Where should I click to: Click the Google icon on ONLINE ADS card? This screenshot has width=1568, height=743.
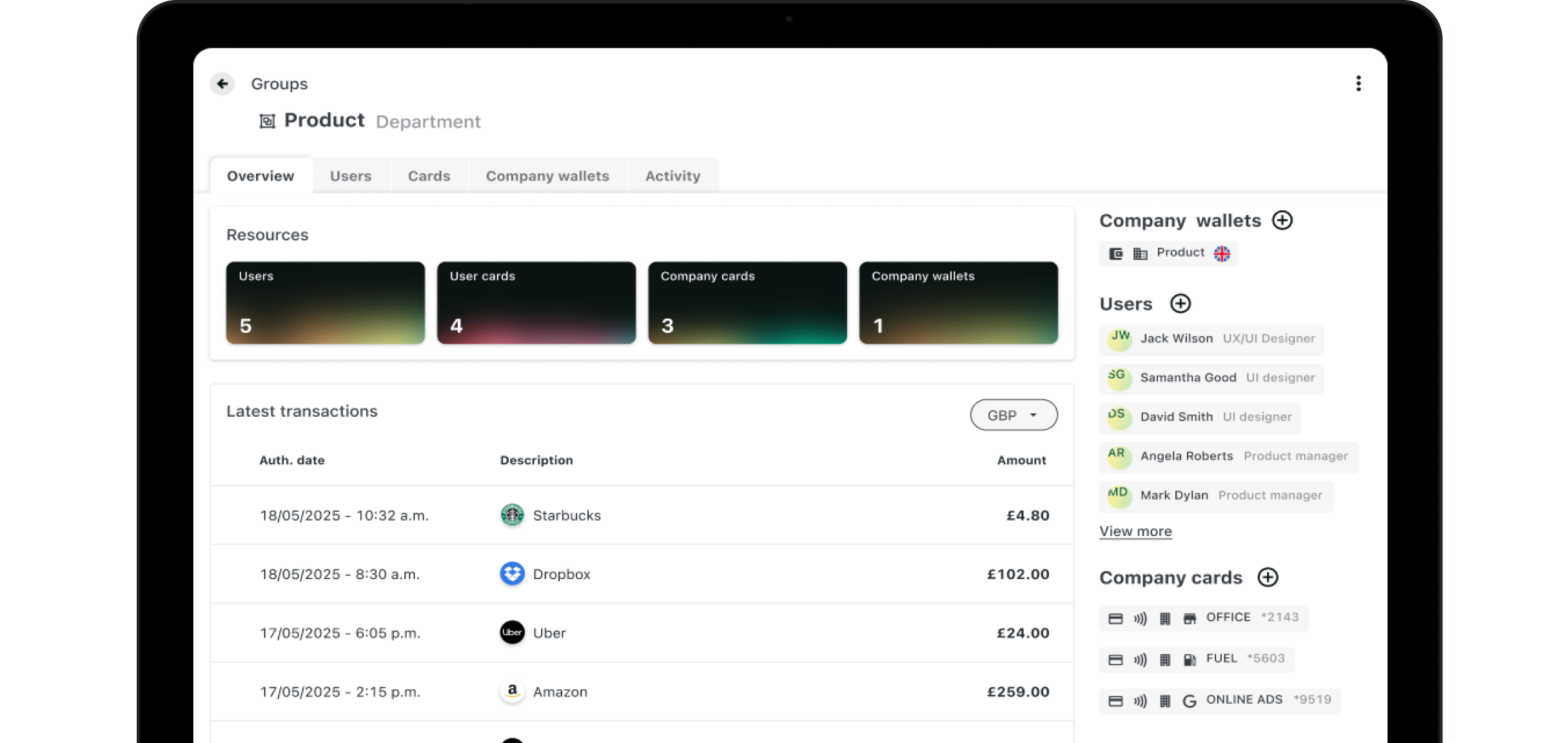(1190, 701)
